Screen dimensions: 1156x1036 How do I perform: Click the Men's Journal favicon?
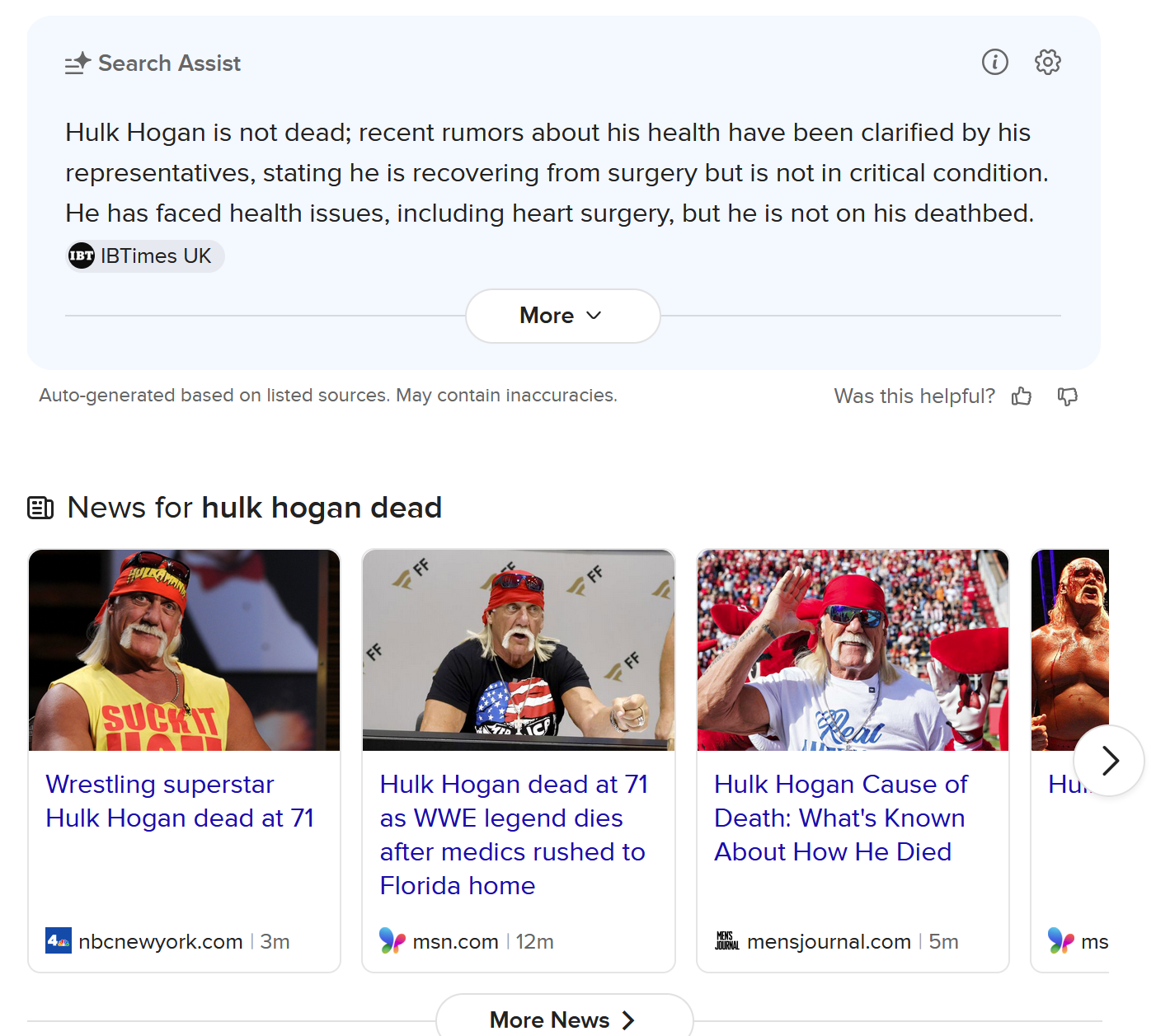(727, 940)
